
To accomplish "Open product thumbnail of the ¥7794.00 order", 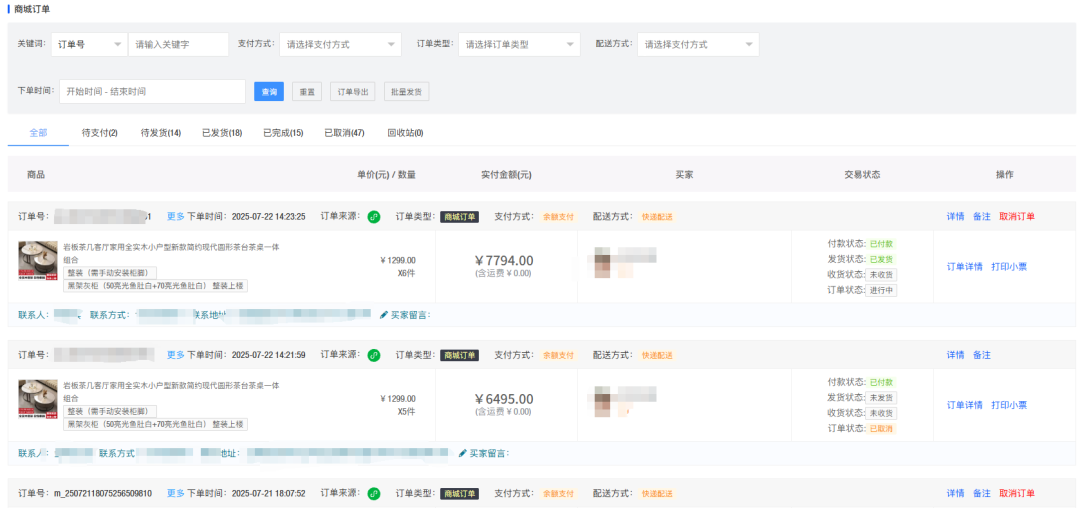I will pos(38,260).
